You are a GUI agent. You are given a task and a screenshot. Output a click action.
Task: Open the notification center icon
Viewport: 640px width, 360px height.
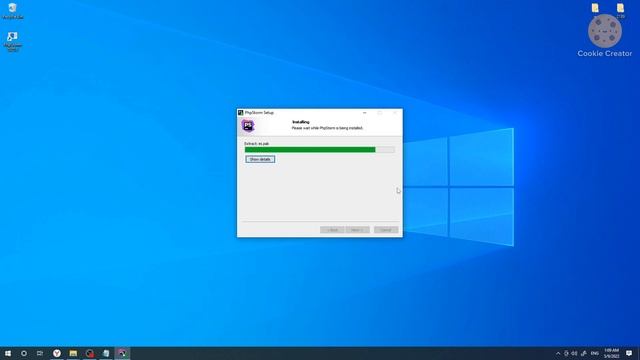(629, 353)
